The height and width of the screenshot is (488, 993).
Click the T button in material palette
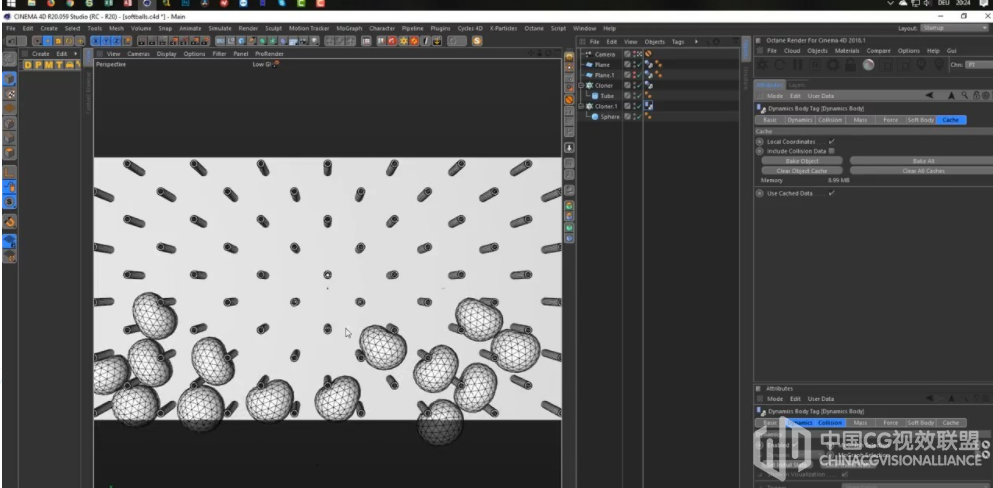tap(58, 65)
